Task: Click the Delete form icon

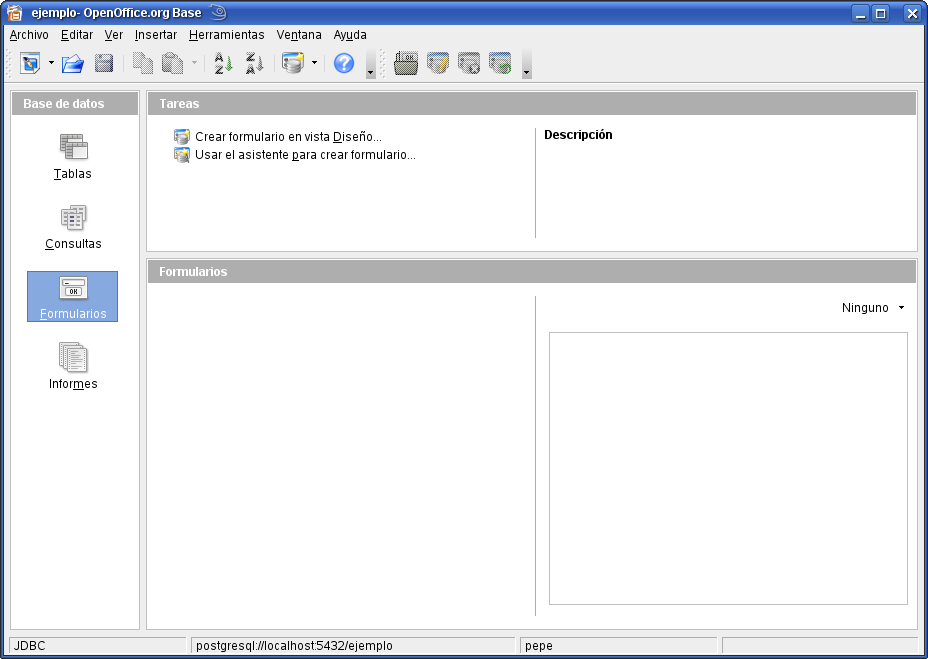Action: pos(469,63)
